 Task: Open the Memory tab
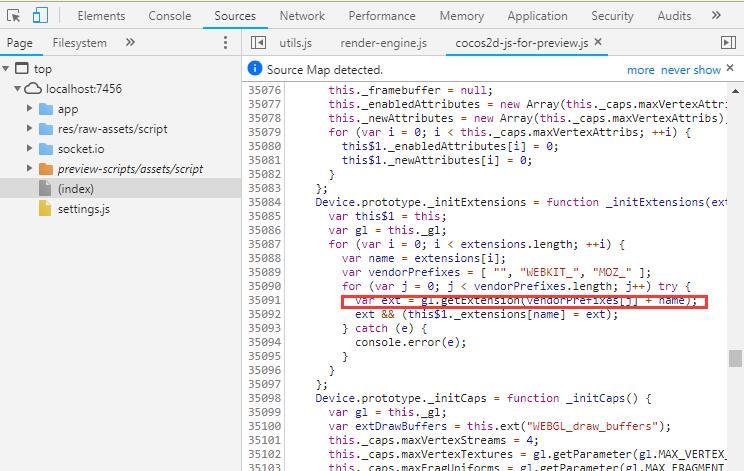(x=462, y=16)
